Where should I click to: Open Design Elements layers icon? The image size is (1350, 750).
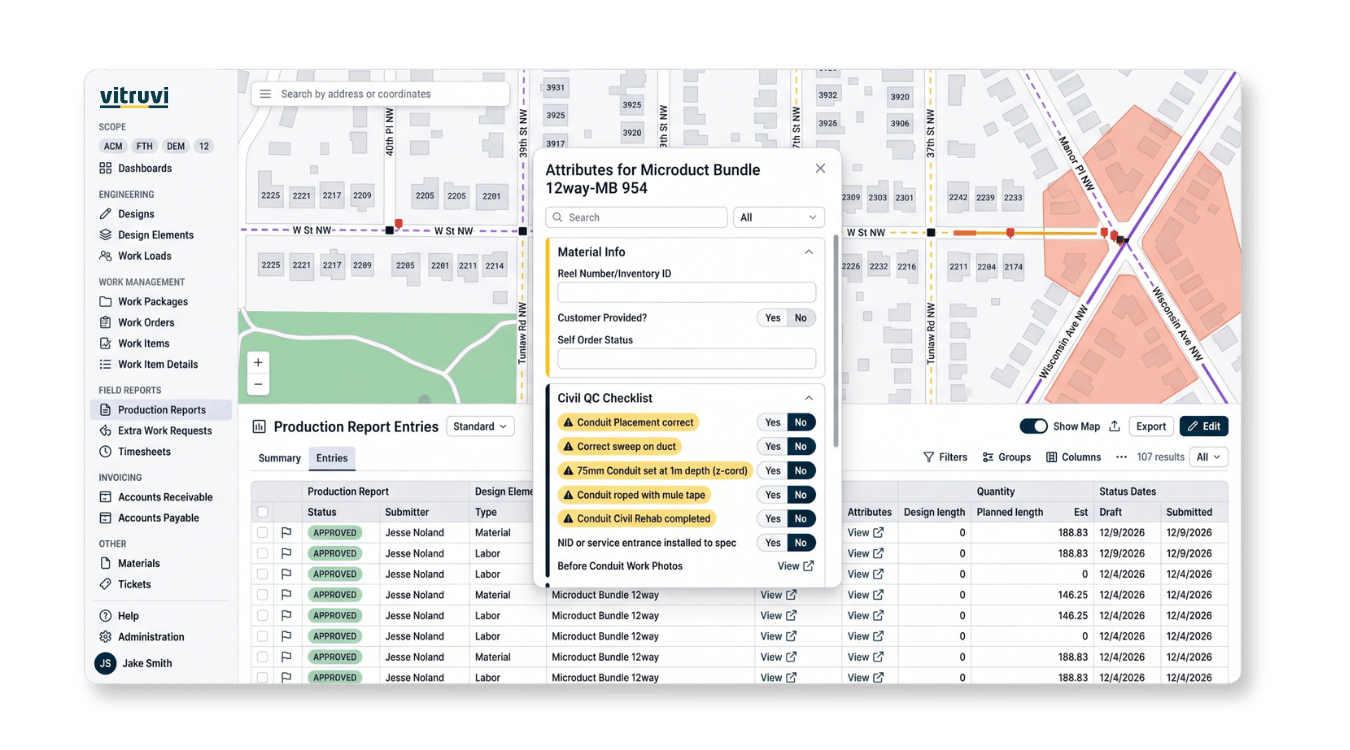tap(105, 235)
